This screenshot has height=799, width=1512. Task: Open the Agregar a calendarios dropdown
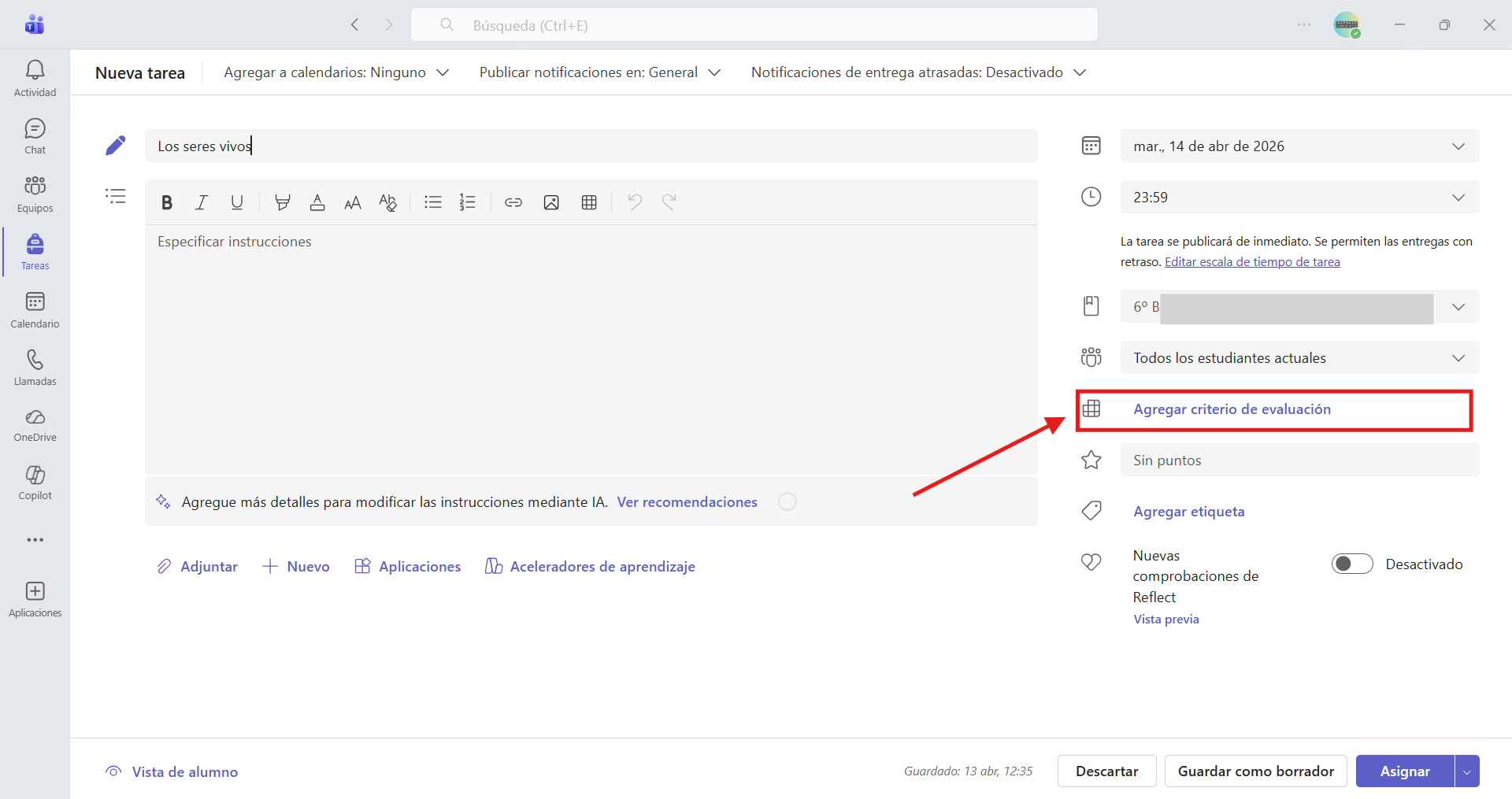pyautogui.click(x=336, y=72)
